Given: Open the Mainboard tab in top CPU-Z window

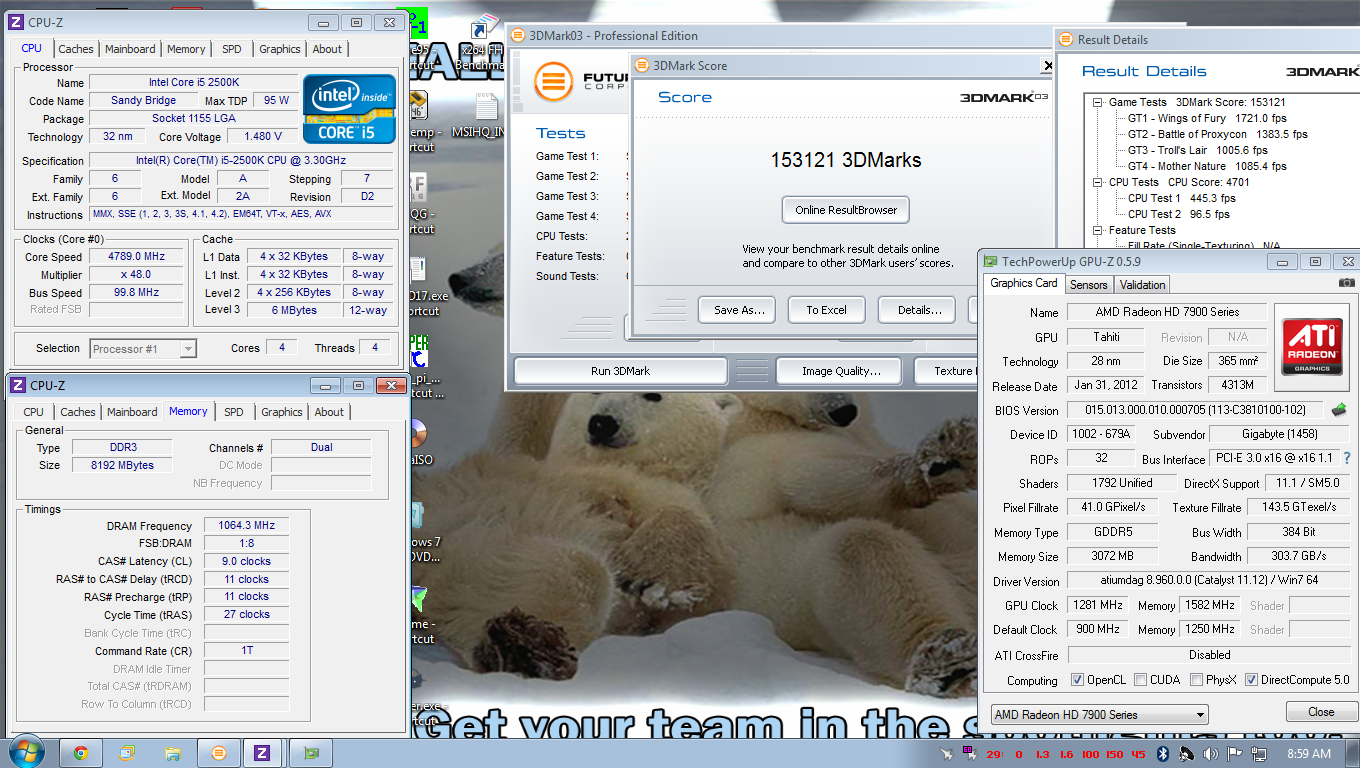Looking at the screenshot, I should tap(130, 49).
